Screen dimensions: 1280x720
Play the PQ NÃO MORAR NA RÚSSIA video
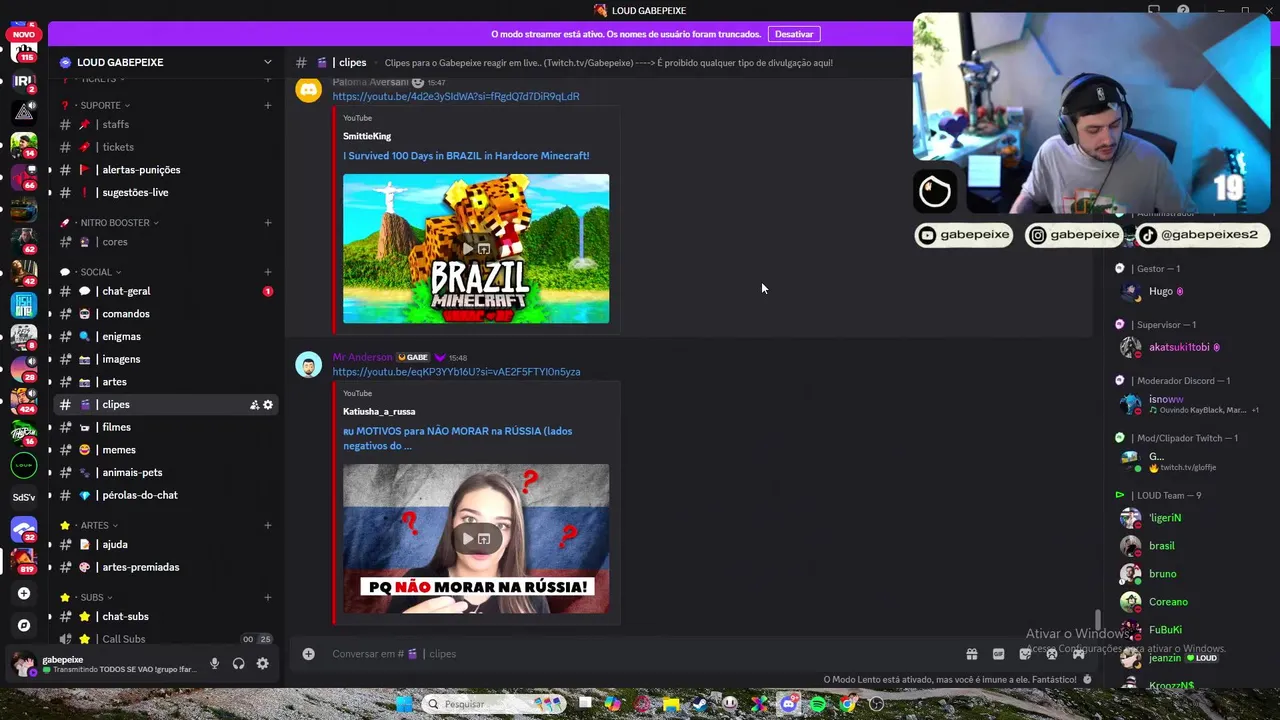click(x=468, y=538)
